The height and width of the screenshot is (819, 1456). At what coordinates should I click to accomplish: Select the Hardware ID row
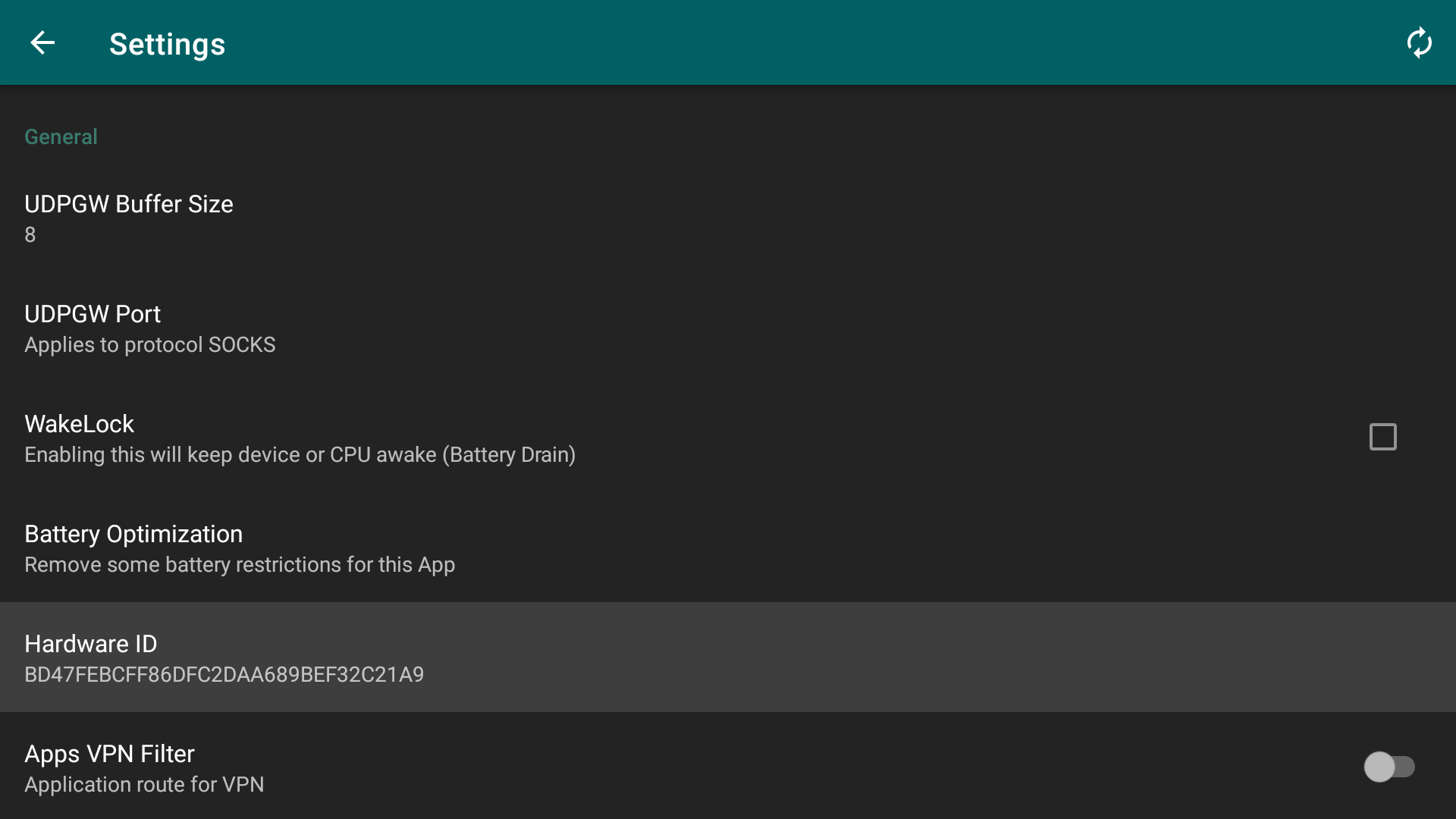tap(728, 657)
